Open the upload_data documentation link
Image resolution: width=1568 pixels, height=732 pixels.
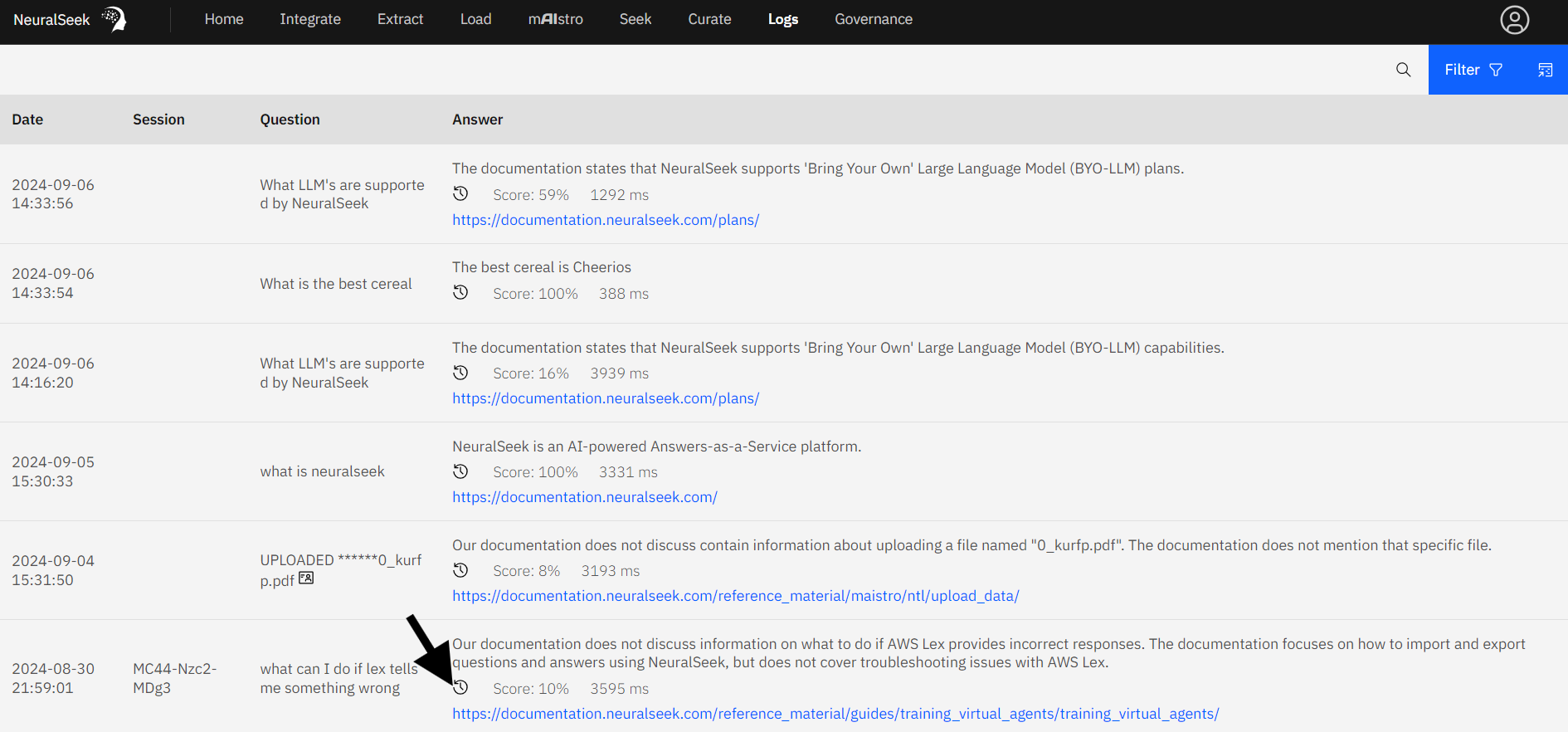point(736,596)
